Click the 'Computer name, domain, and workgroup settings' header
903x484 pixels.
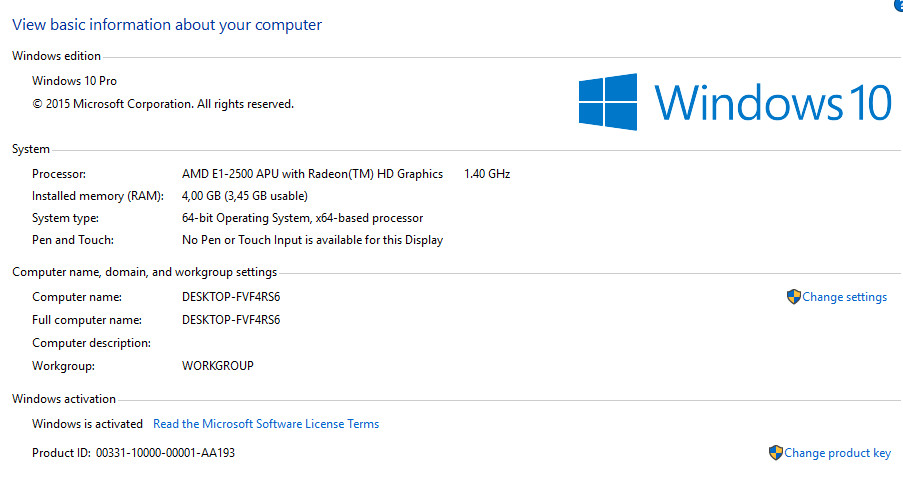coord(145,272)
